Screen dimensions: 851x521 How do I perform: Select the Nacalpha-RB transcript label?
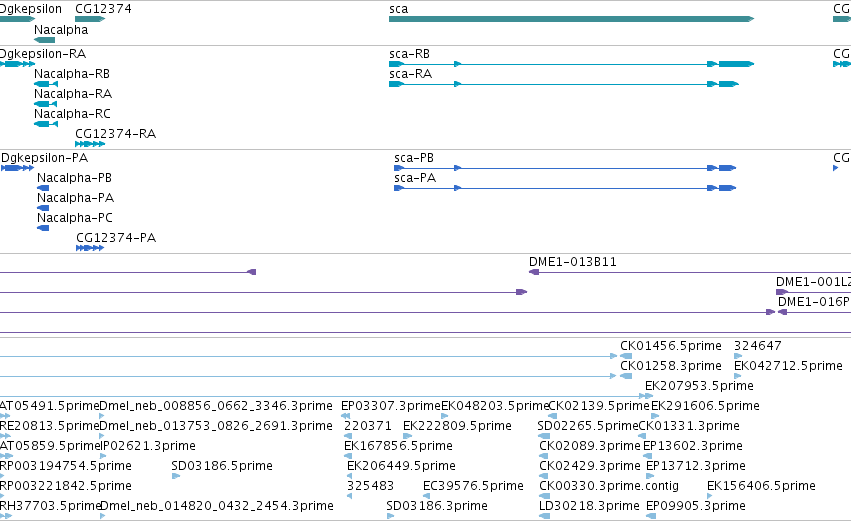click(72, 74)
